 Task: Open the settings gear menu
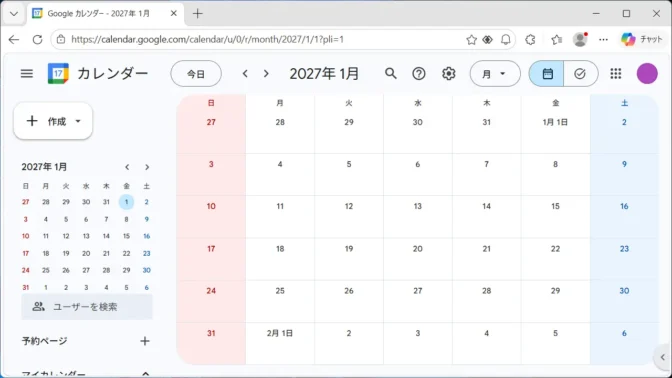tap(448, 74)
